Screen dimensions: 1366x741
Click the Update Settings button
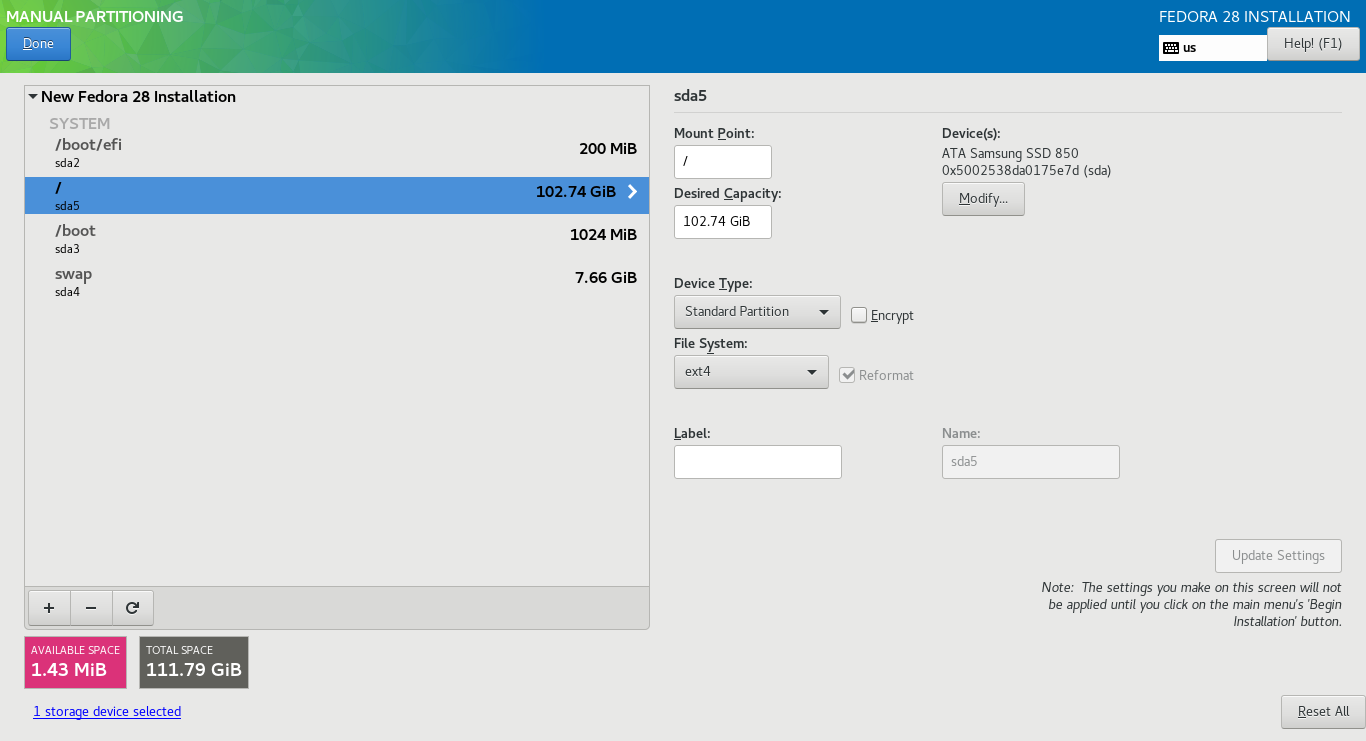coord(1278,556)
